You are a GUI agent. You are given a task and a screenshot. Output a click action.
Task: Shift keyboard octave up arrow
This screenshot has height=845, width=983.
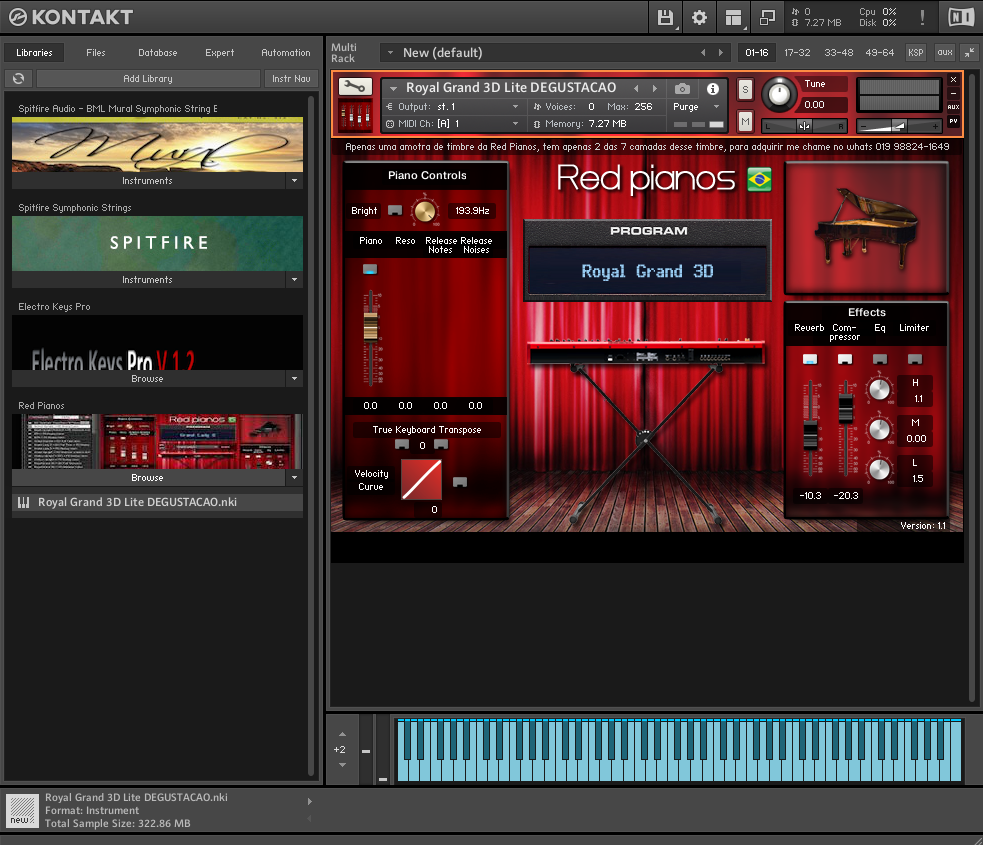pos(342,734)
